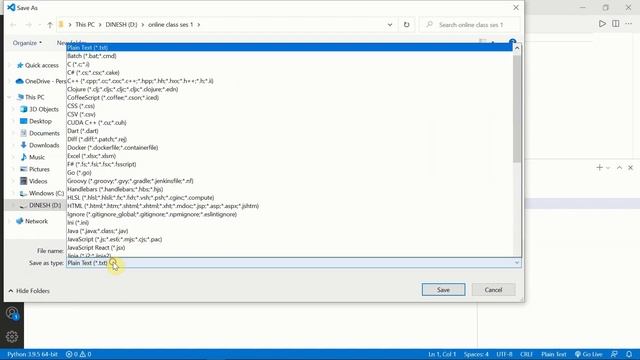Open the Videos folder in sidebar
Viewport: 640px width, 360px height.
[x=34, y=181]
